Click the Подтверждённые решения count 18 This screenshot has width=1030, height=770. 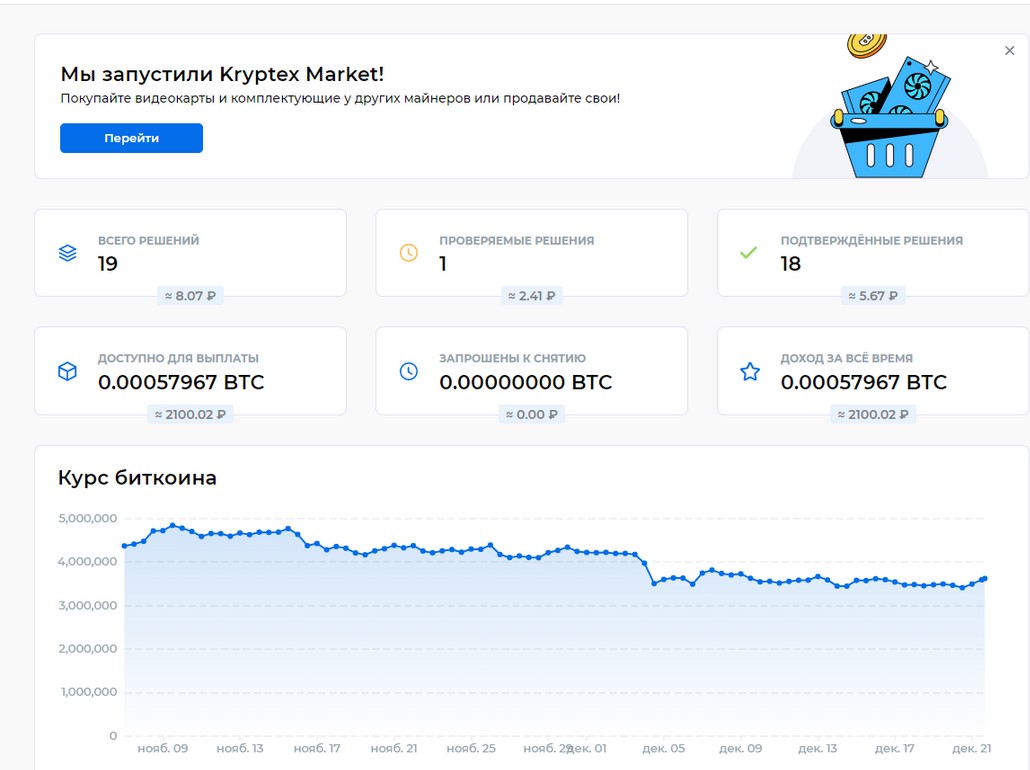point(790,263)
